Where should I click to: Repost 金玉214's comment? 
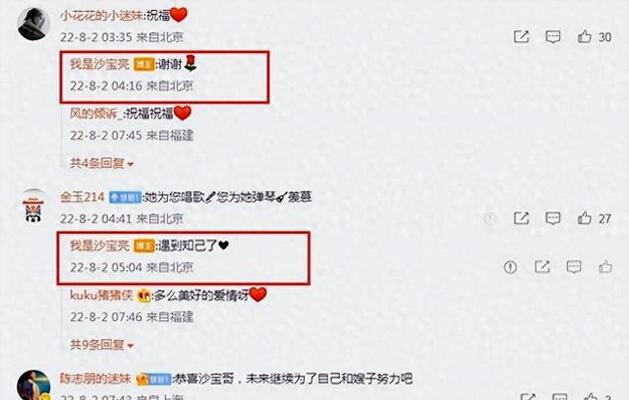521,218
